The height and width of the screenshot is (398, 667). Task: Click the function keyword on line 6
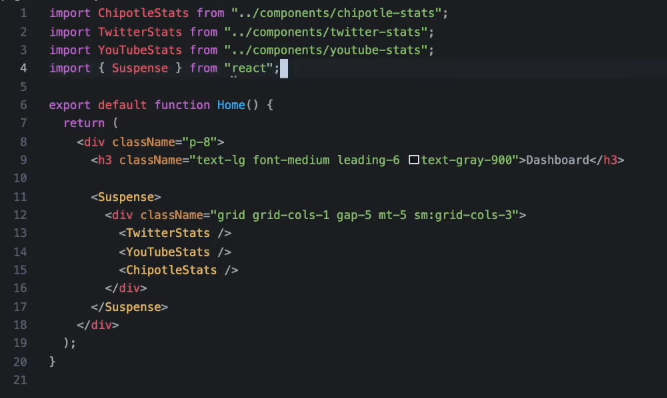tap(182, 105)
